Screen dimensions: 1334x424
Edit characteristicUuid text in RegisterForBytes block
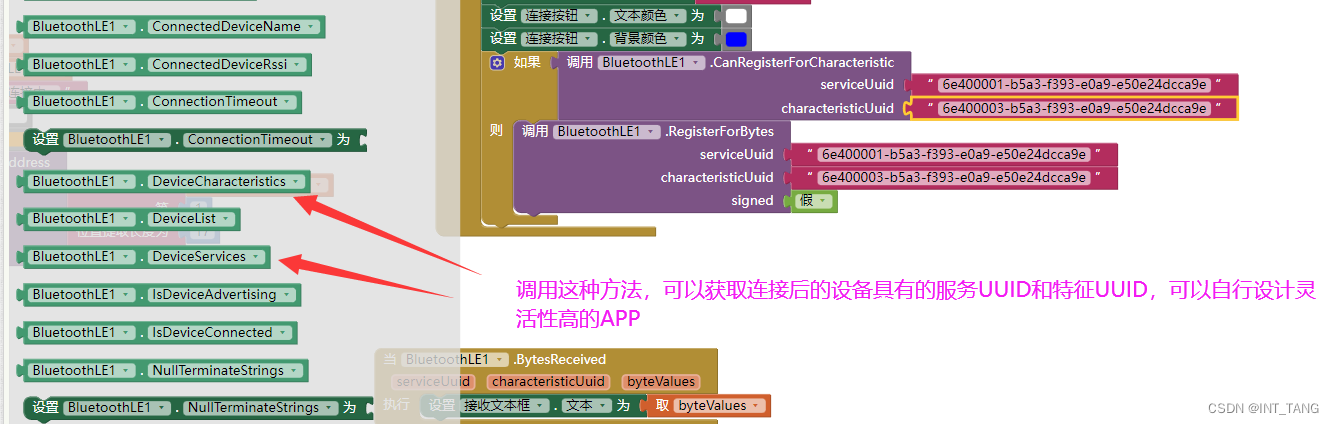(952, 178)
